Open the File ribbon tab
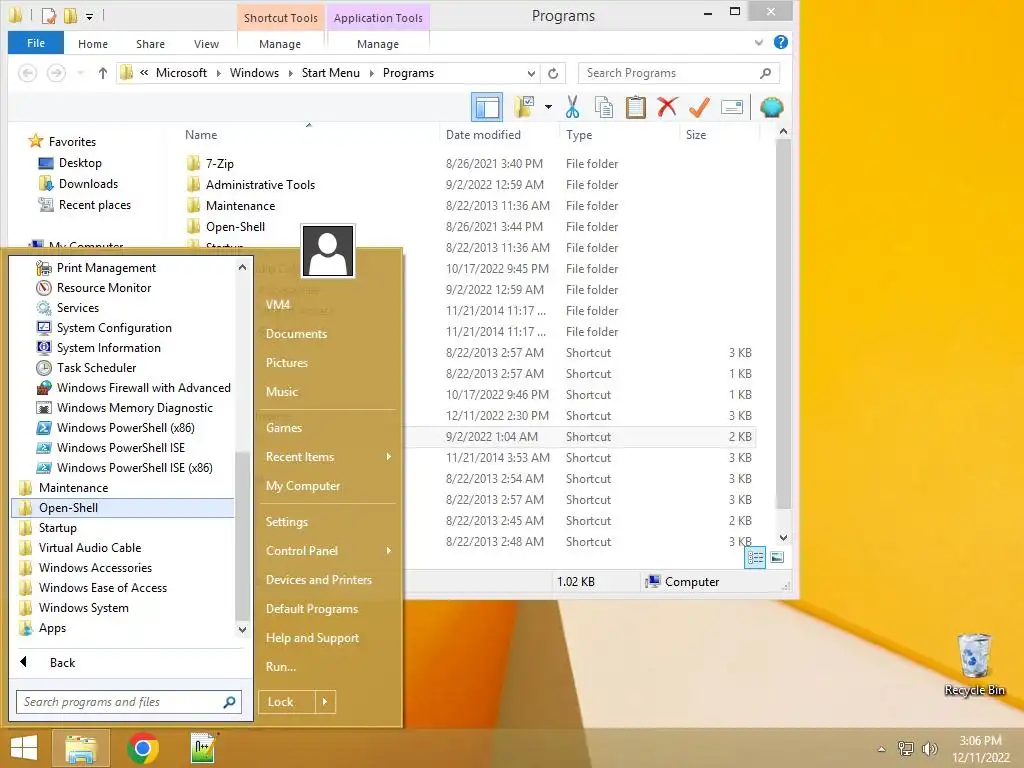 (36, 43)
